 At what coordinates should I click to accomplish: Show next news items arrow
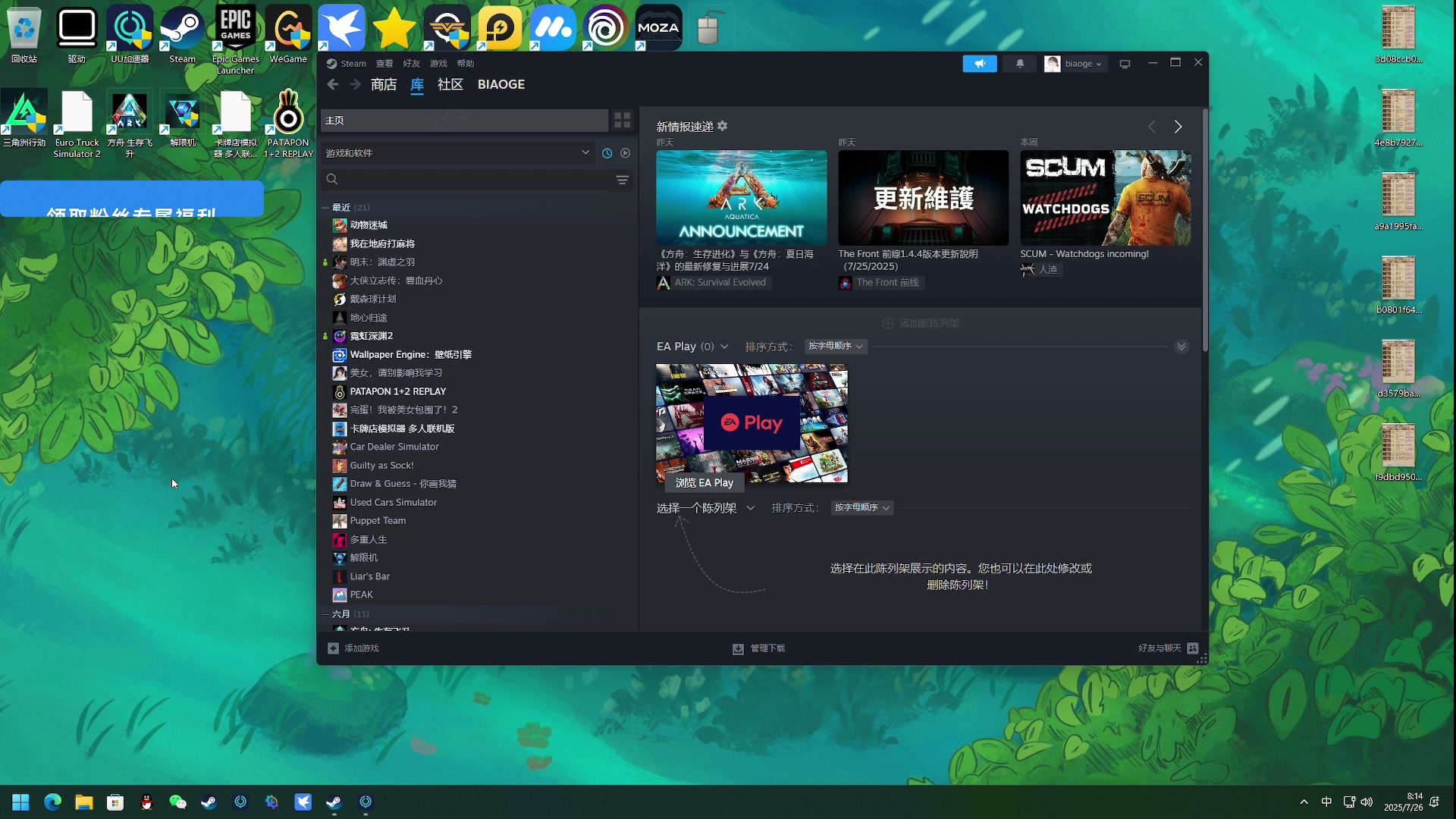point(1178,127)
